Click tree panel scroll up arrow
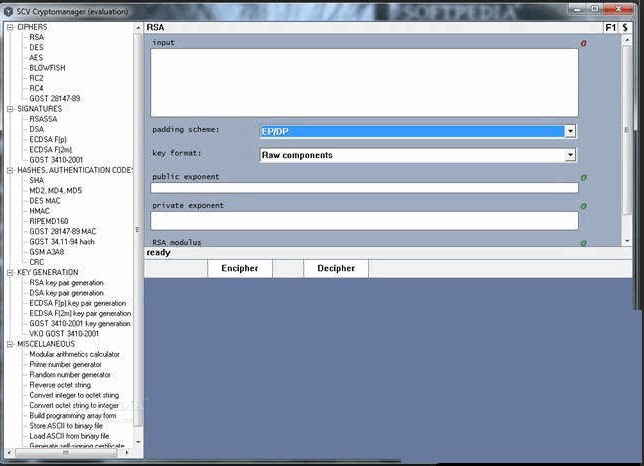 138,28
